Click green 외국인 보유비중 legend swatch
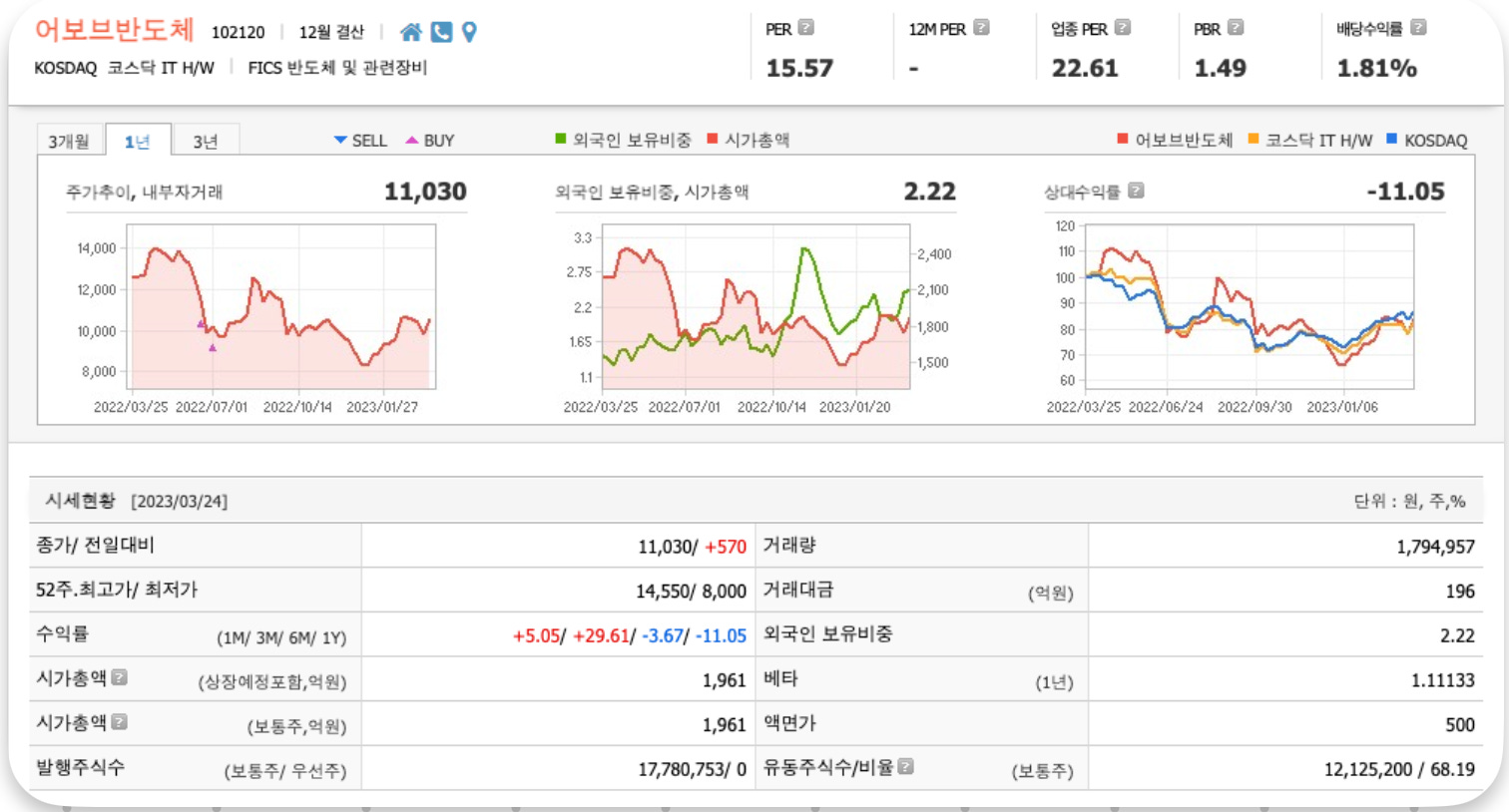The image size is (1509, 812). click(561, 139)
